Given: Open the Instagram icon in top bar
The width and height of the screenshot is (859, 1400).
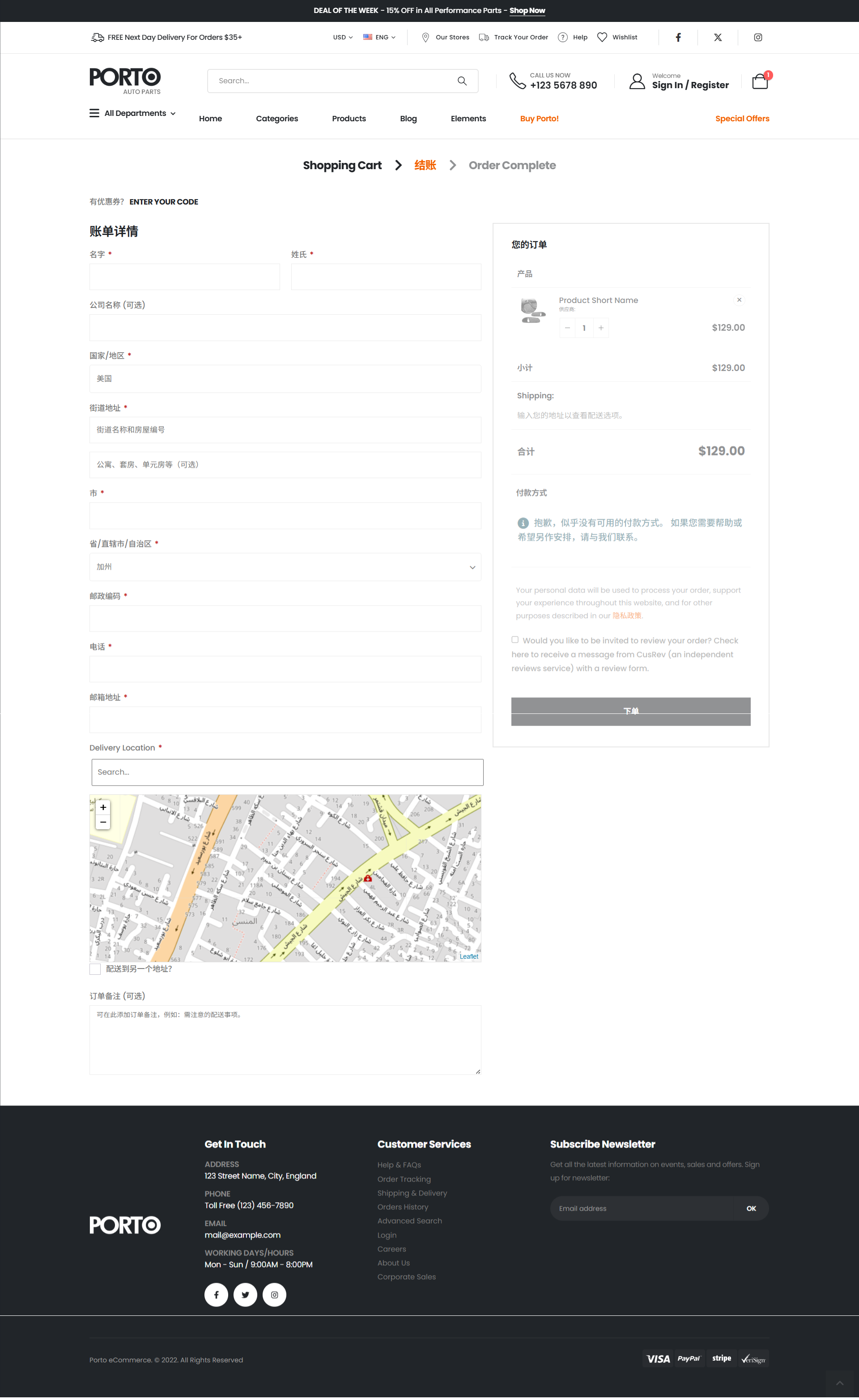Looking at the screenshot, I should pos(757,38).
